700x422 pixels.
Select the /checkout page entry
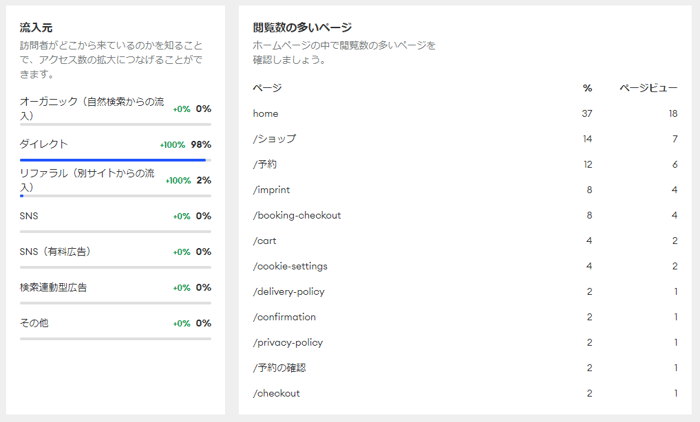click(276, 393)
